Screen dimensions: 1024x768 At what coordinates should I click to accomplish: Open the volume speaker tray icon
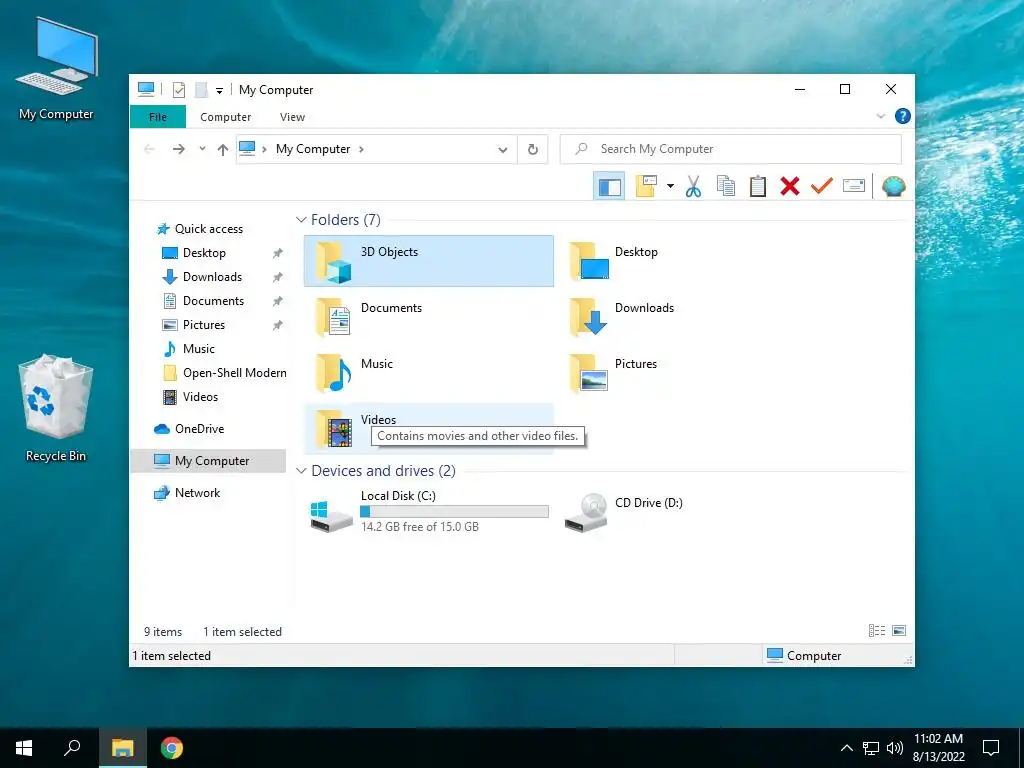tap(895, 748)
